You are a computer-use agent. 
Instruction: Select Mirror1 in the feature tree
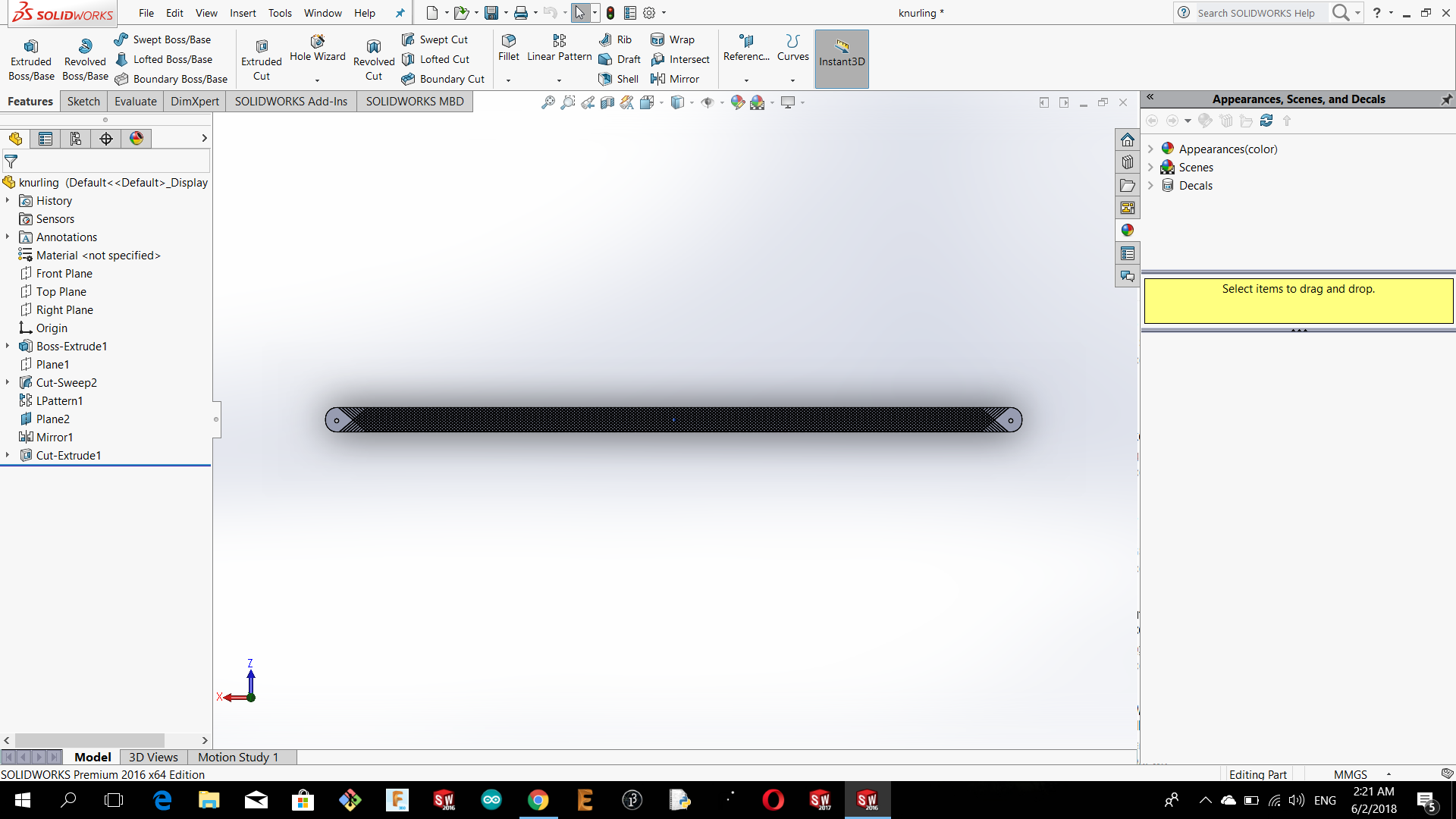(x=55, y=437)
